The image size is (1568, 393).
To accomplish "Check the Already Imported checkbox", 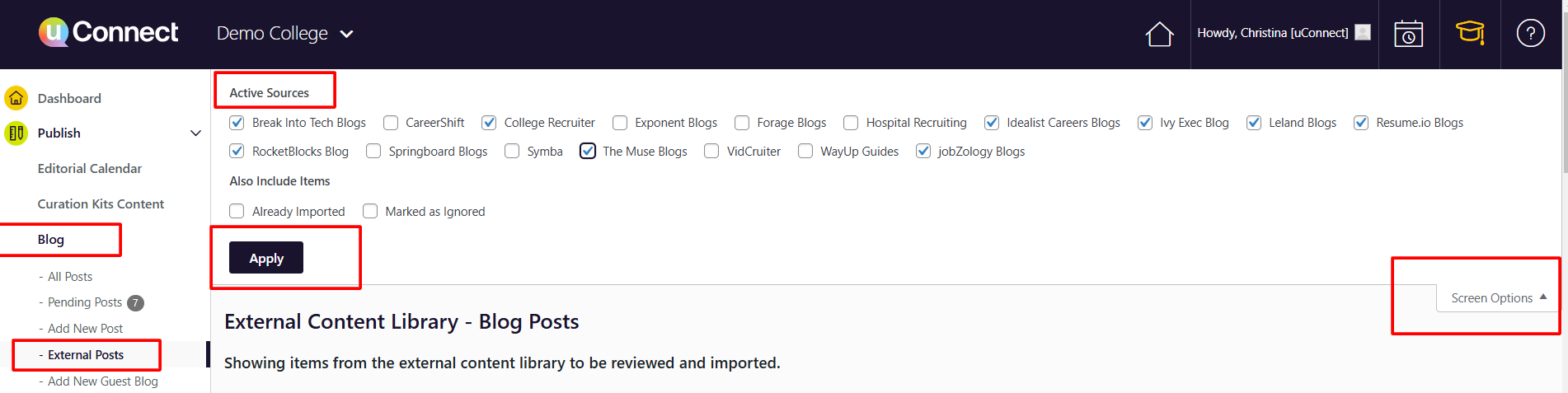I will coord(237,212).
